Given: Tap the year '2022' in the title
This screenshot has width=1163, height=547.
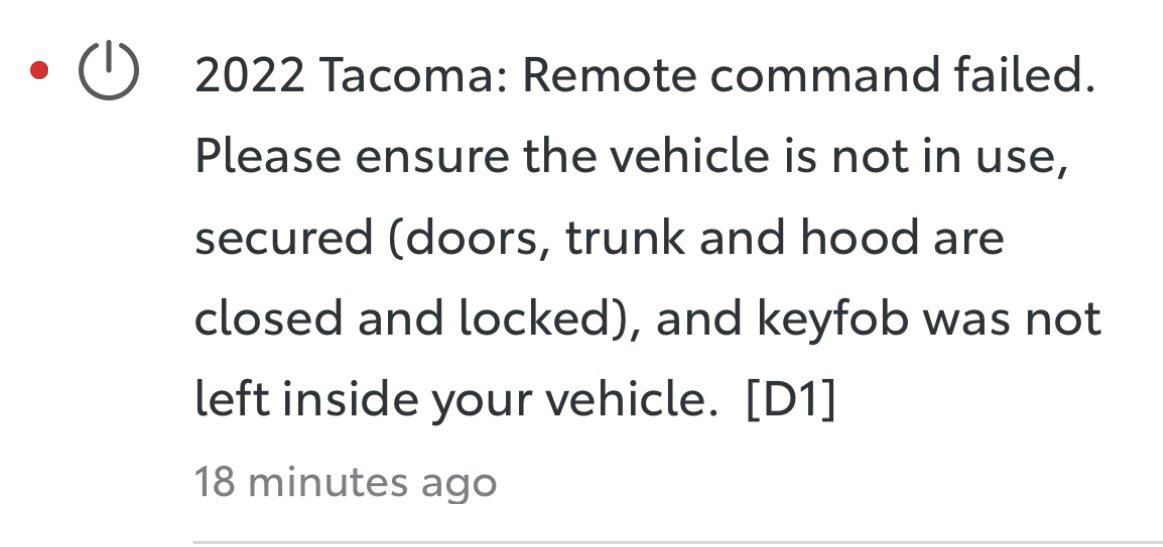Looking at the screenshot, I should tap(250, 76).
